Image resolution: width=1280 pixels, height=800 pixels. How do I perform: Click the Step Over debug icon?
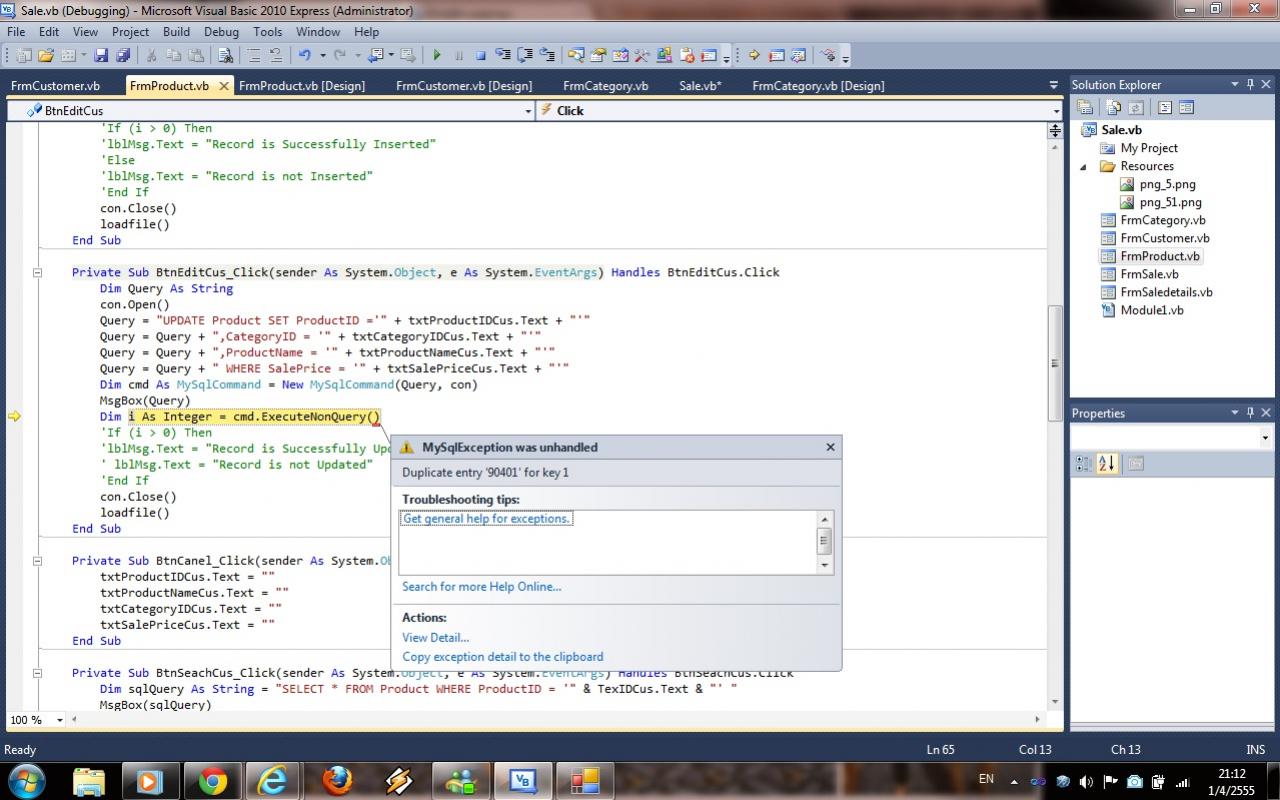pos(524,55)
